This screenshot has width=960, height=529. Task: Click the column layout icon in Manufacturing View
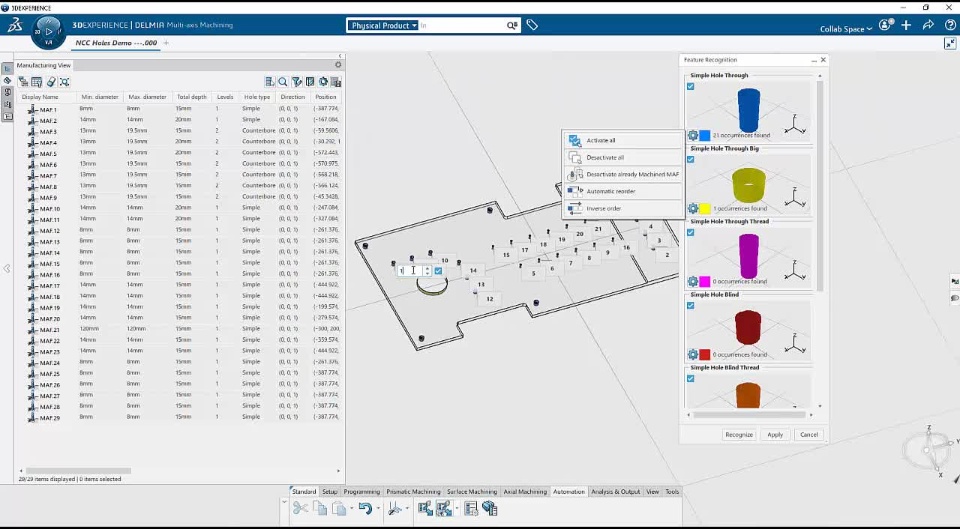click(x=310, y=81)
